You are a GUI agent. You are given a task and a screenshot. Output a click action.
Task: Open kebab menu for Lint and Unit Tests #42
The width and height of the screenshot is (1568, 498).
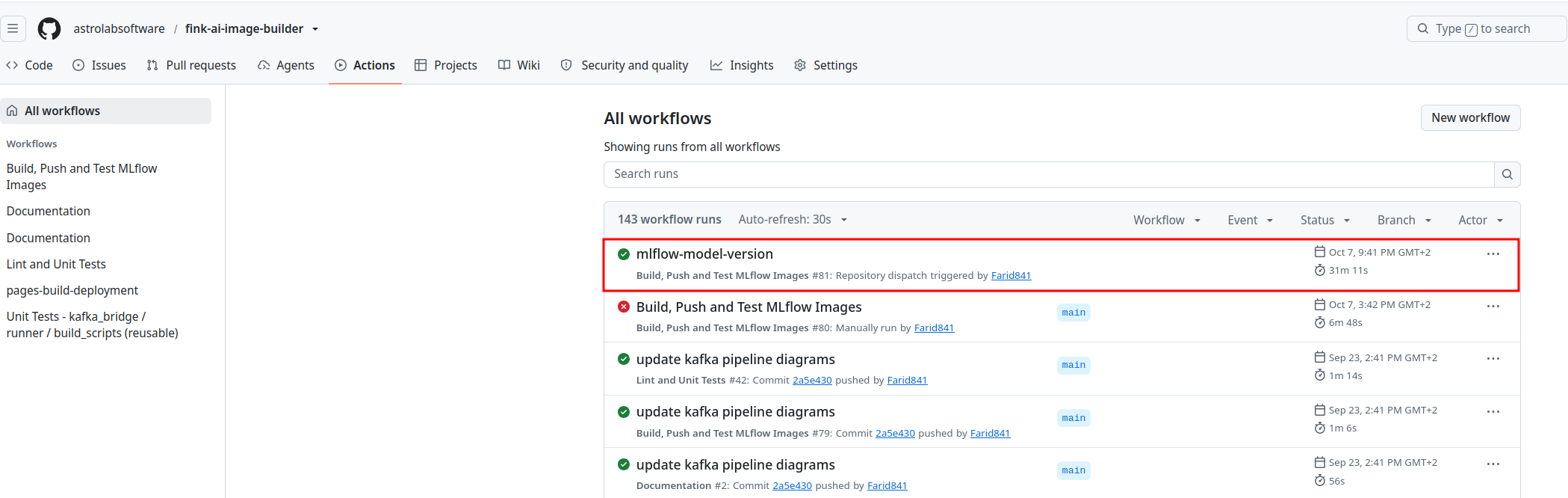click(x=1493, y=359)
